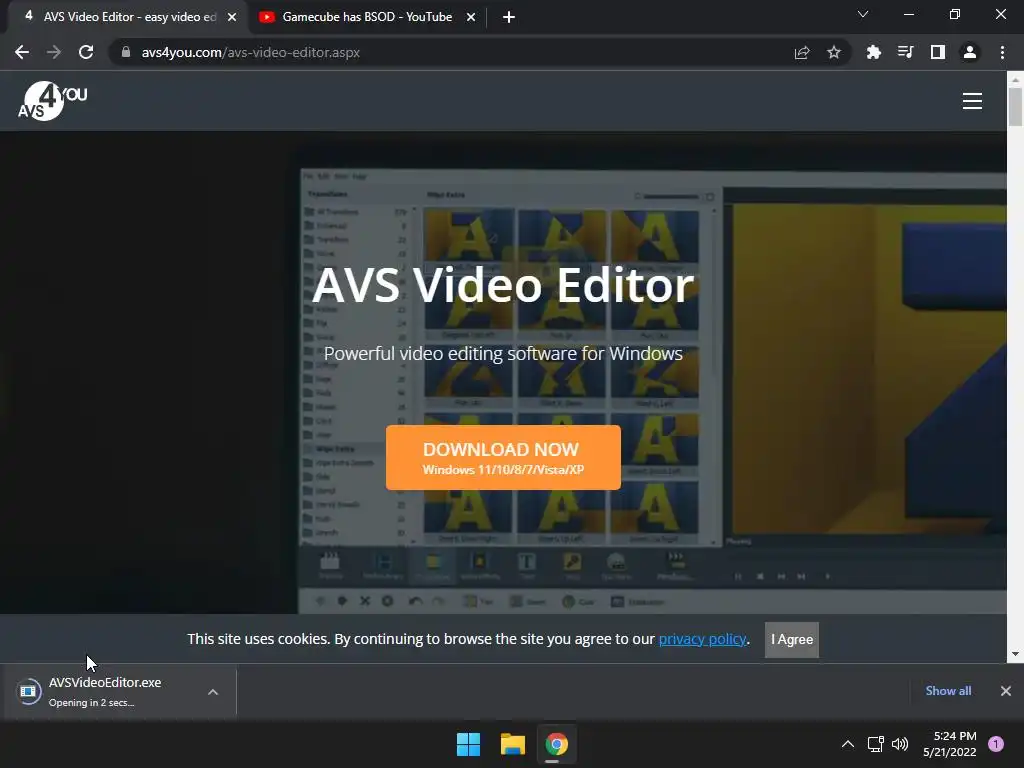View site information via padlock icon
1024x768 pixels.
coord(126,52)
